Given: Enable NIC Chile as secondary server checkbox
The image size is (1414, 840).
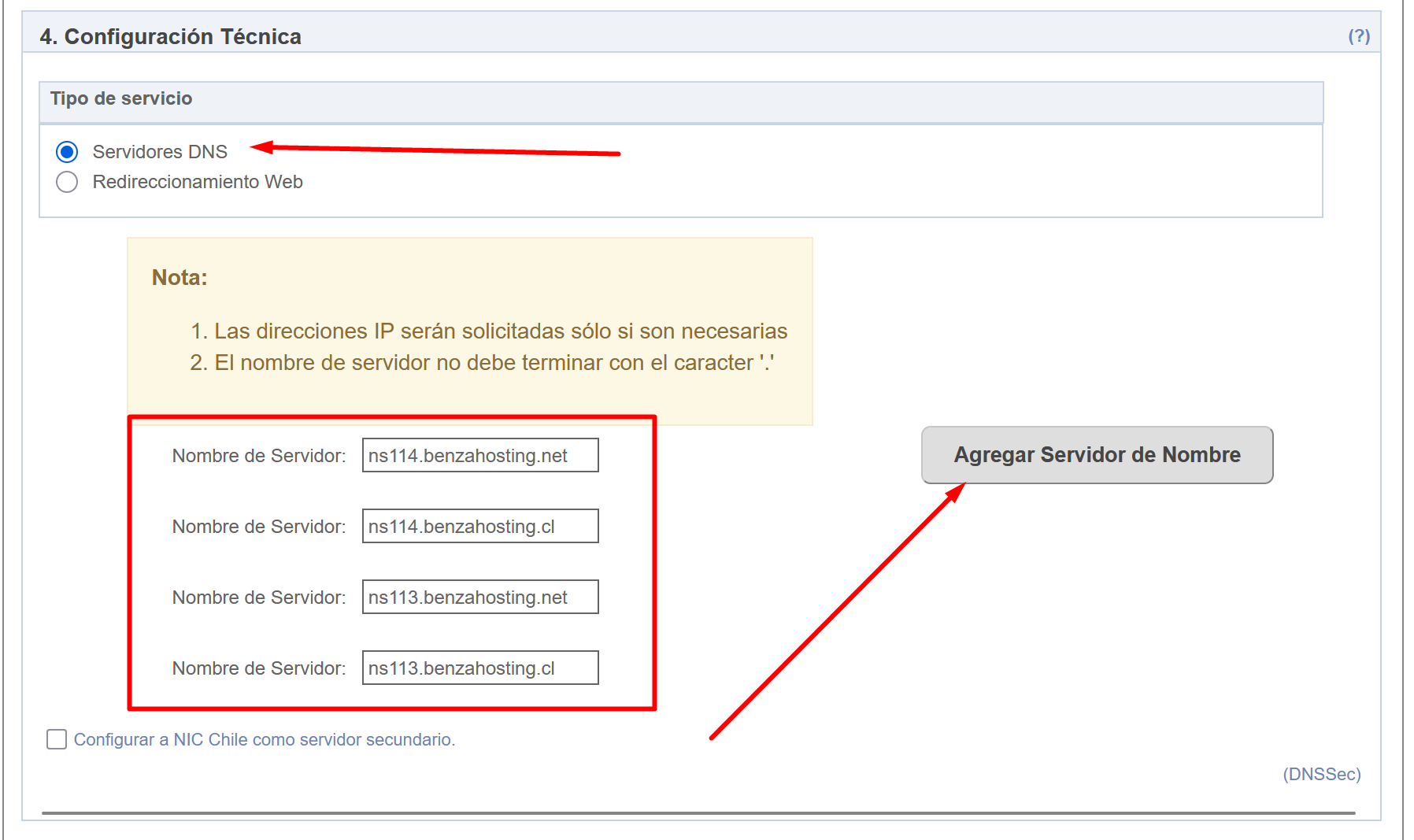Looking at the screenshot, I should click(x=57, y=739).
